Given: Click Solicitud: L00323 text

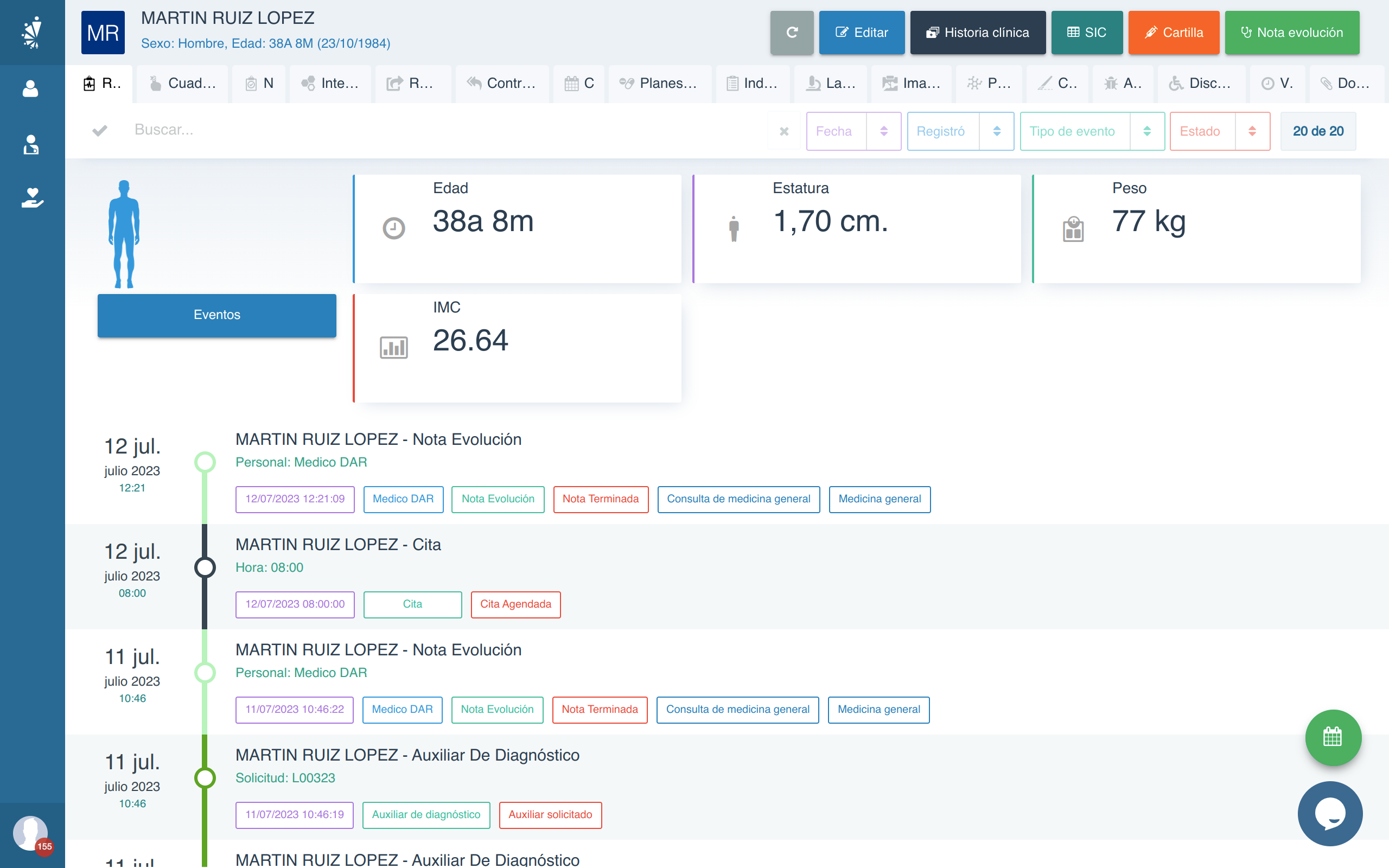Looking at the screenshot, I should 285,778.
